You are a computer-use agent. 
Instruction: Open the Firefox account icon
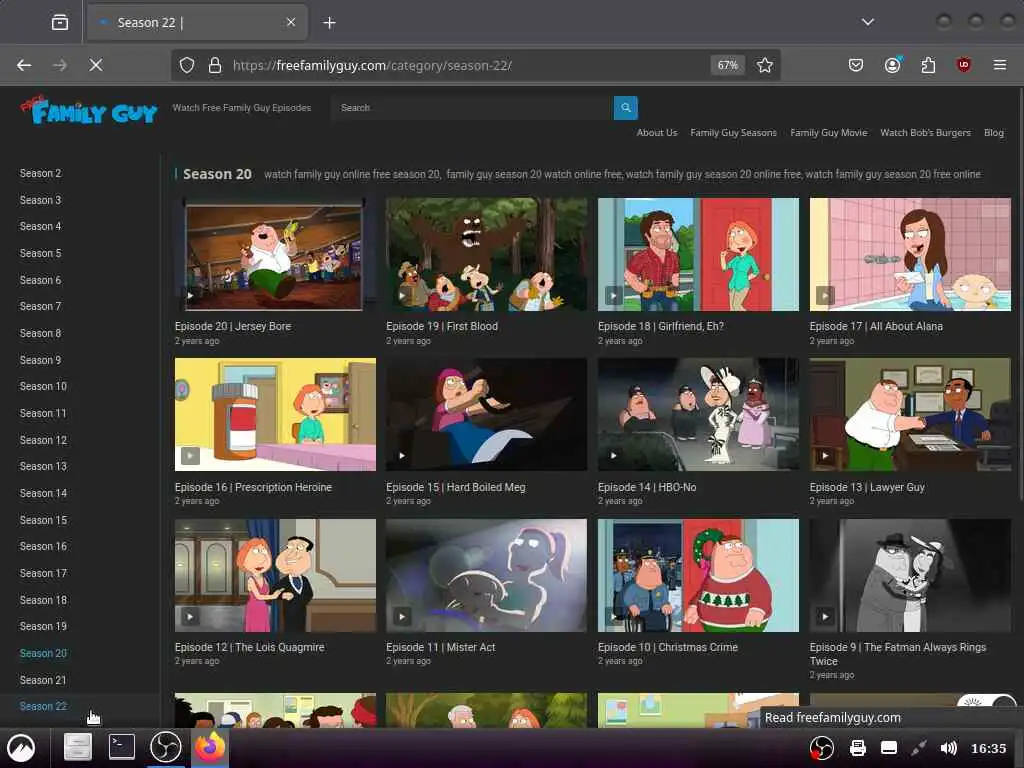coord(893,65)
